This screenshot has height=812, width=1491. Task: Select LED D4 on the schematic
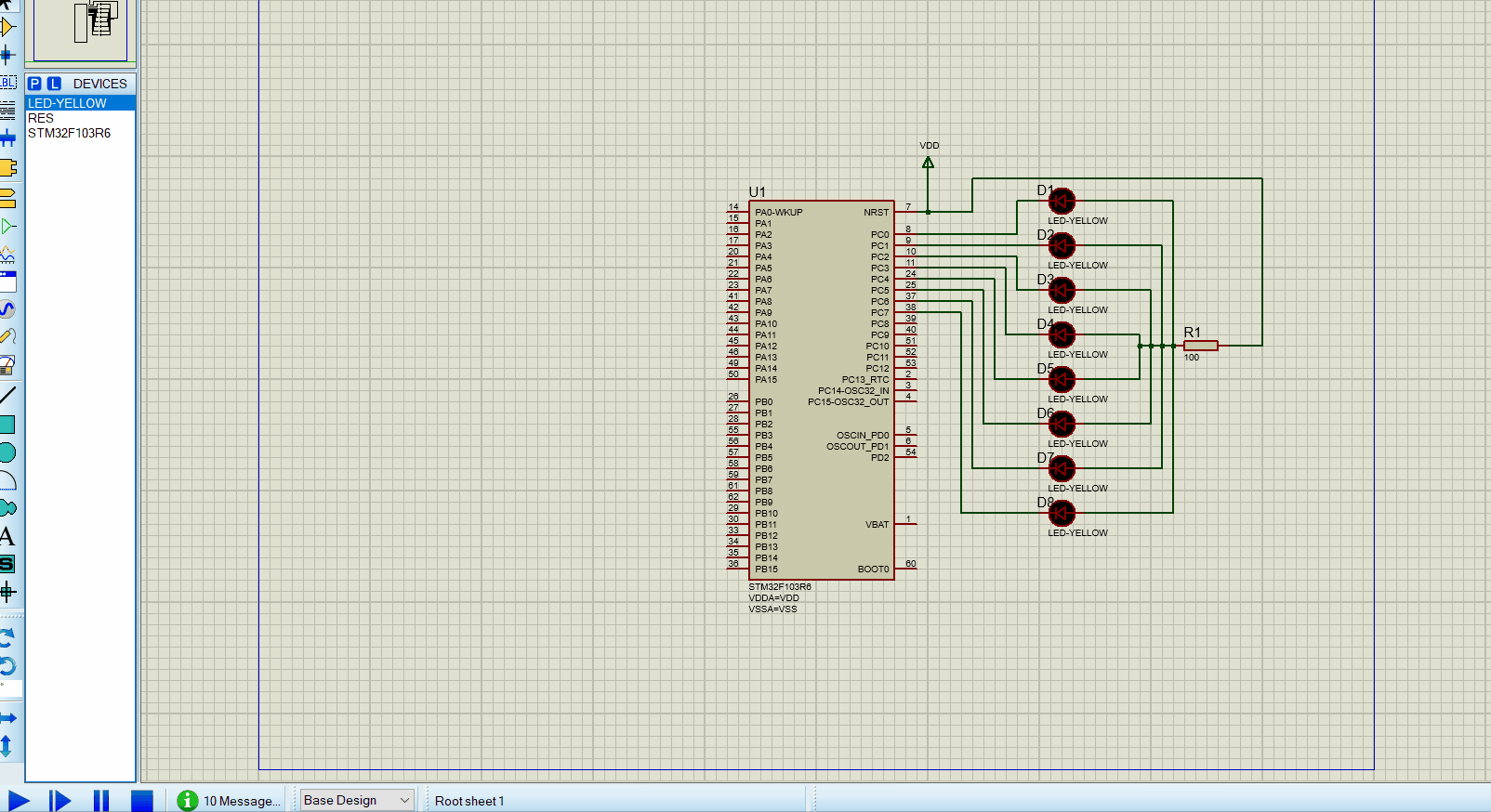point(1062,334)
